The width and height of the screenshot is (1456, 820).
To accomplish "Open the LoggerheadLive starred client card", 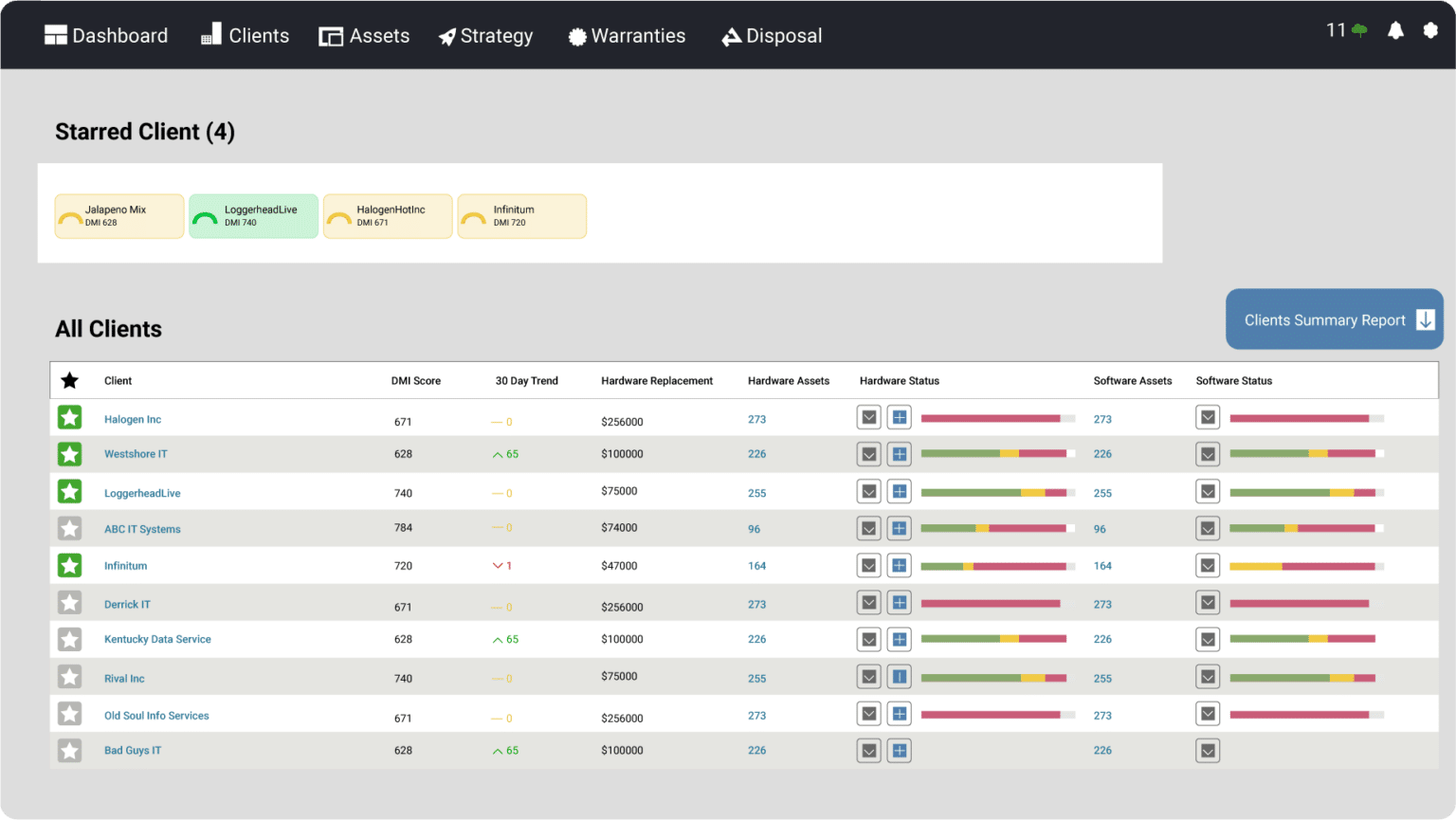I will (253, 216).
